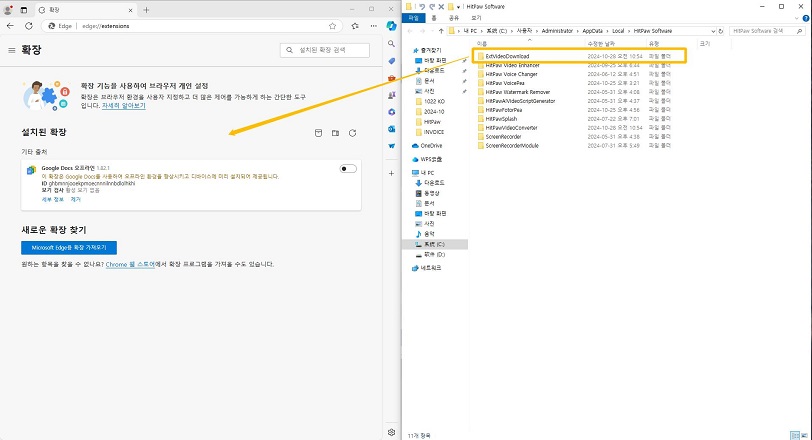The height and width of the screenshot is (440, 812).
Task: Reload the Edge extensions page
Action: 29,26
